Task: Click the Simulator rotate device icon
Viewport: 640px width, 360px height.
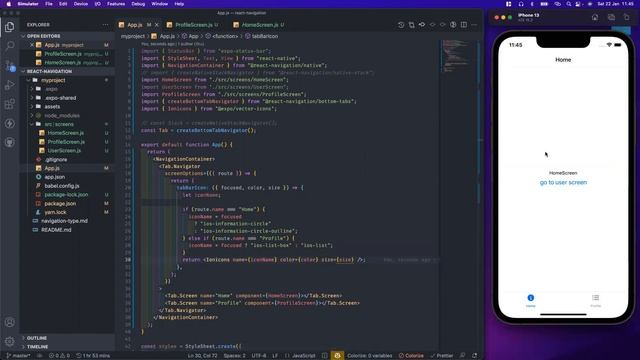Action: [627, 18]
